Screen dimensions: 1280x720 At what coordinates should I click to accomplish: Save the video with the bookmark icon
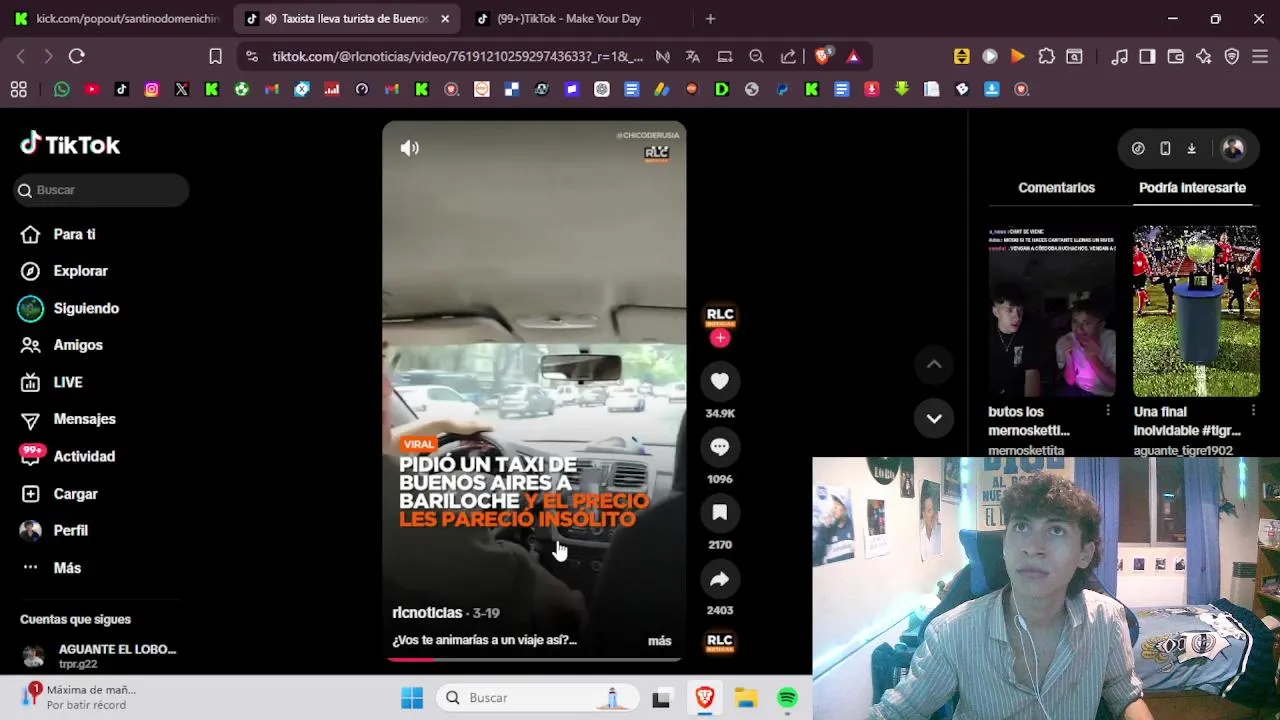pyautogui.click(x=720, y=513)
